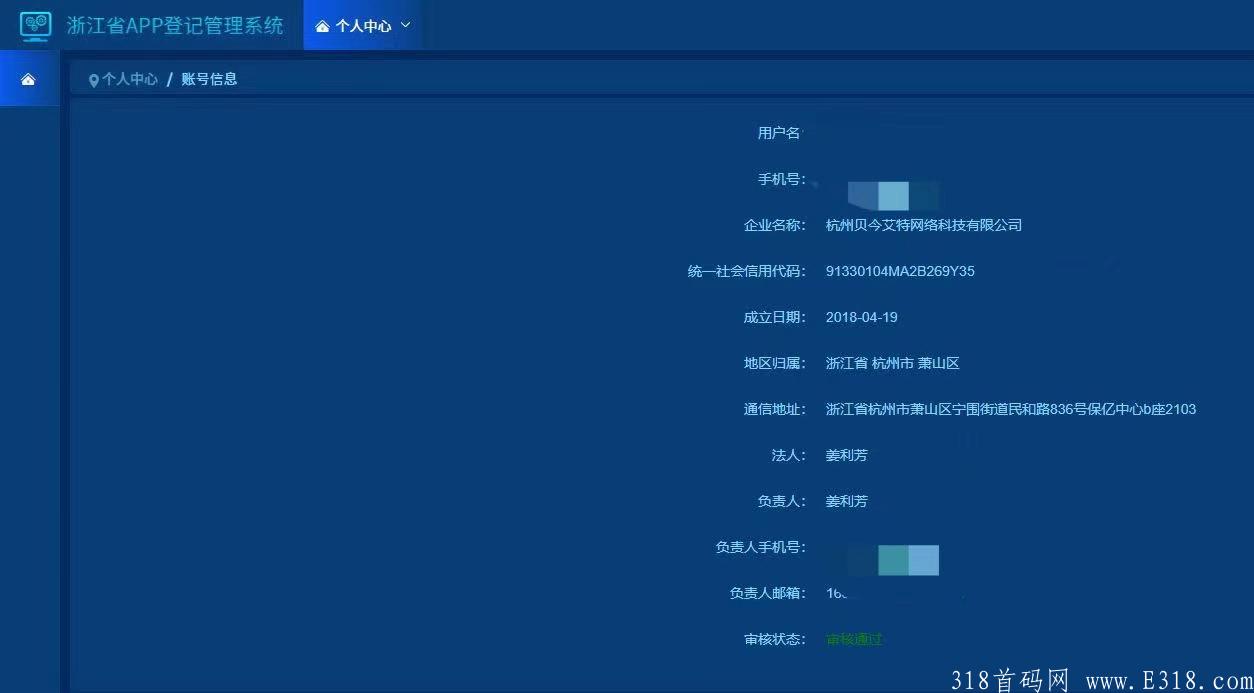Select credit code 91330104MA2B269Y35

click(900, 271)
